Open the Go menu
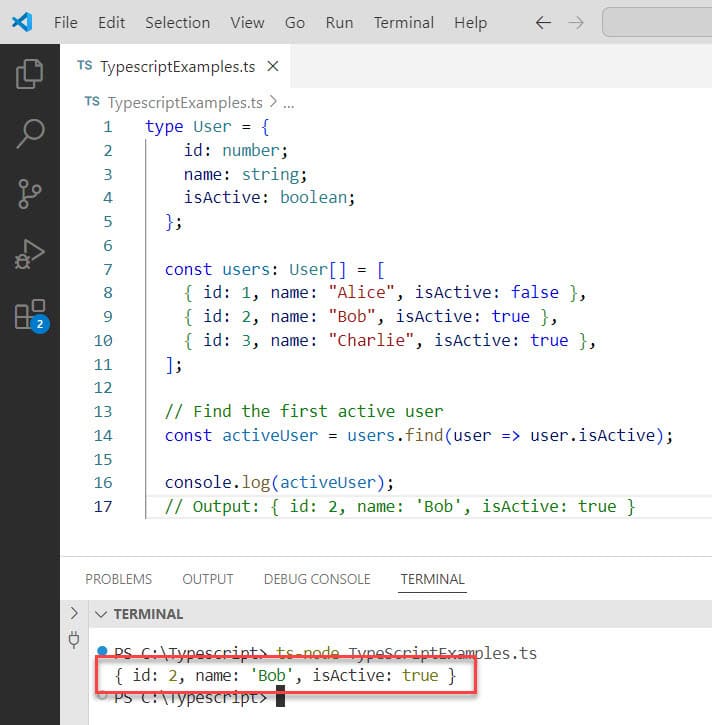This screenshot has width=712, height=725. pyautogui.click(x=295, y=23)
